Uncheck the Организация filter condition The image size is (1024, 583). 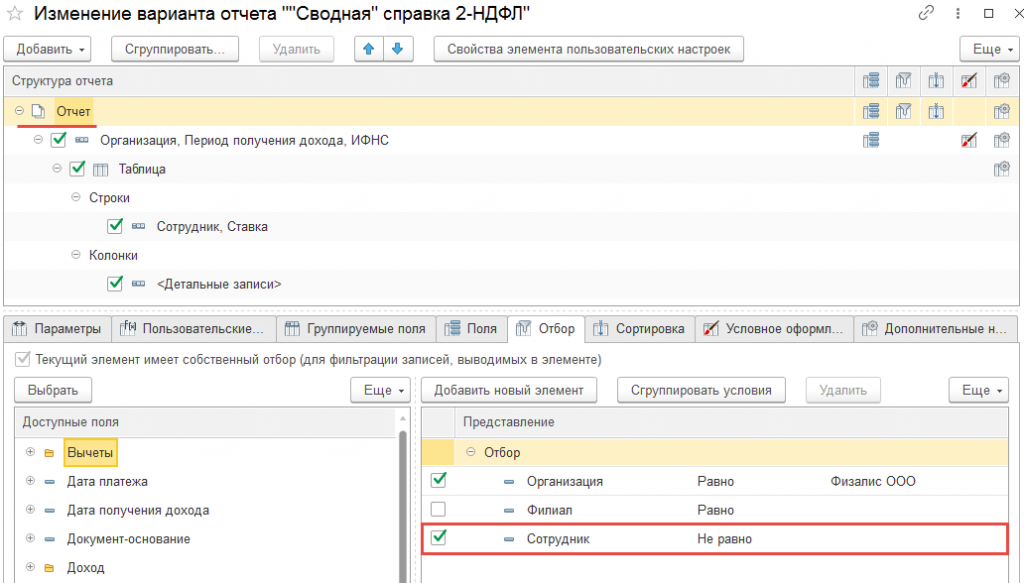[x=439, y=481]
